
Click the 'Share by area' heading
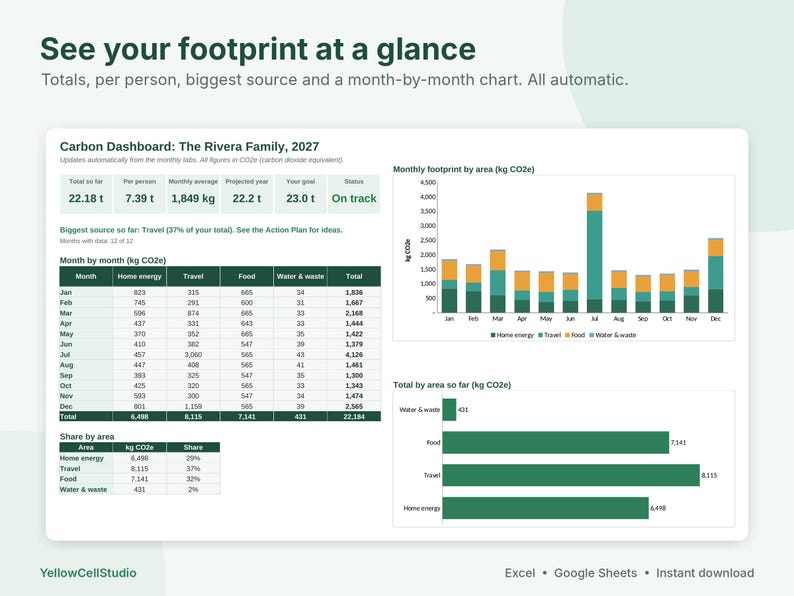point(87,436)
